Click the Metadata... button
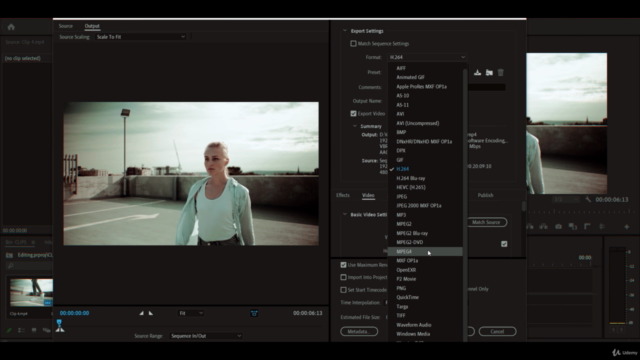 coord(359,331)
